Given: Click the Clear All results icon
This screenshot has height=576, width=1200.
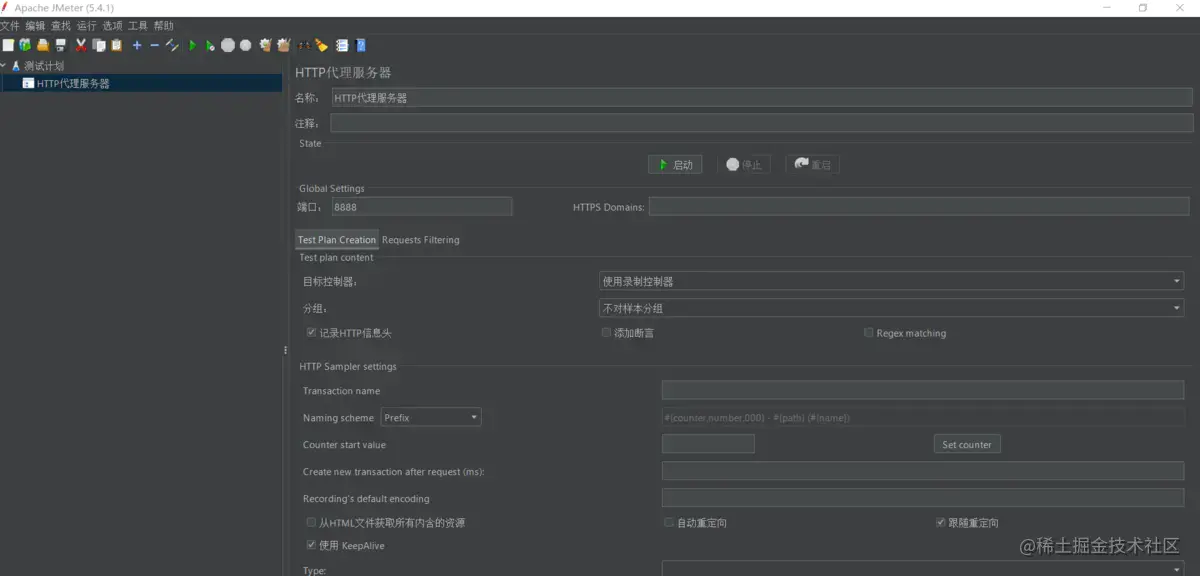Looking at the screenshot, I should [x=283, y=45].
